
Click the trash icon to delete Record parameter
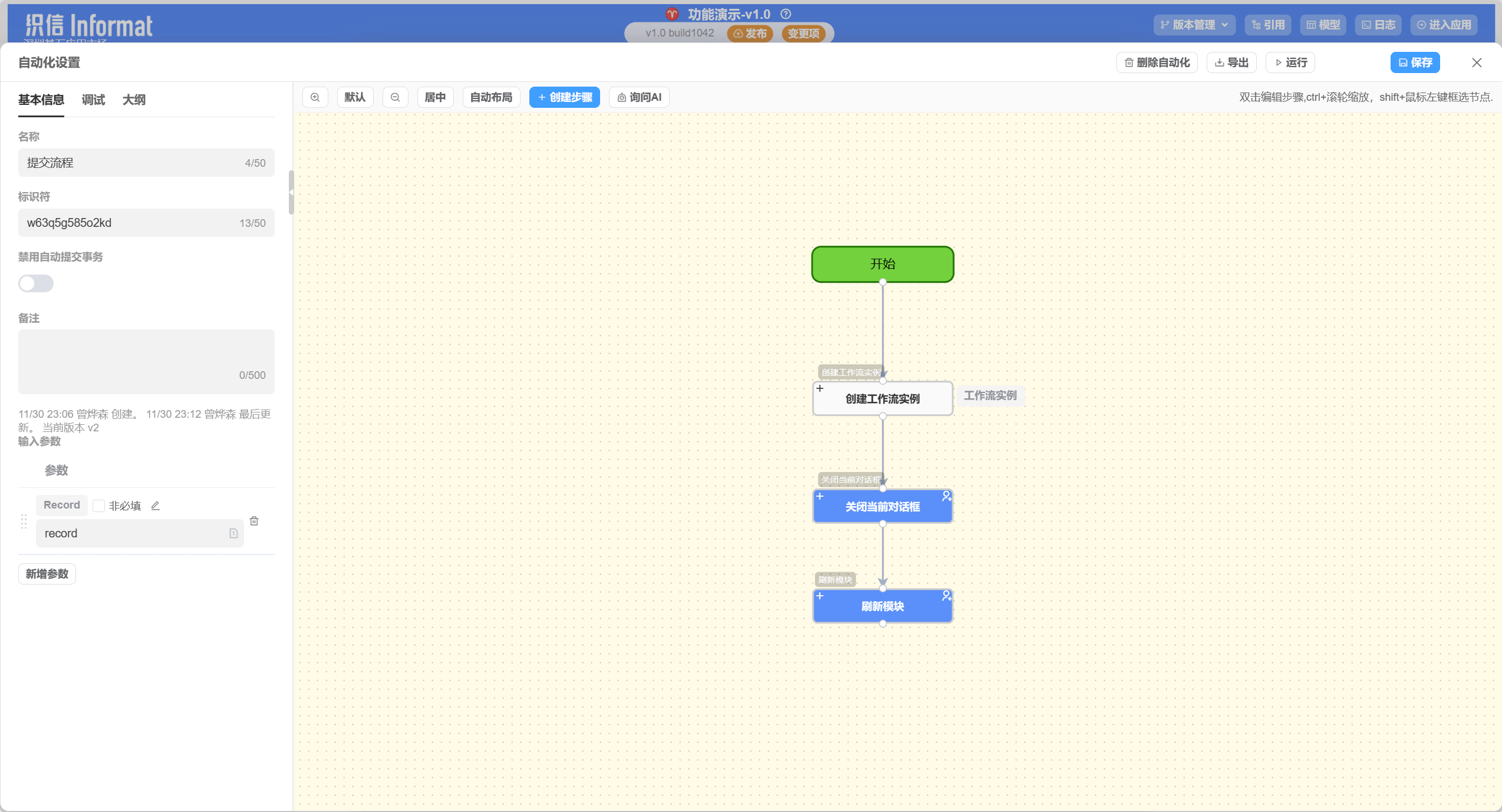click(x=254, y=521)
